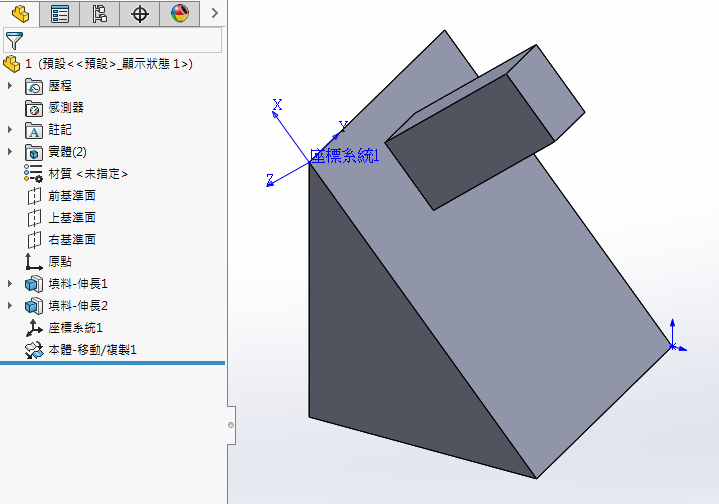Open the DimXpertManager crosshair tab

139,14
